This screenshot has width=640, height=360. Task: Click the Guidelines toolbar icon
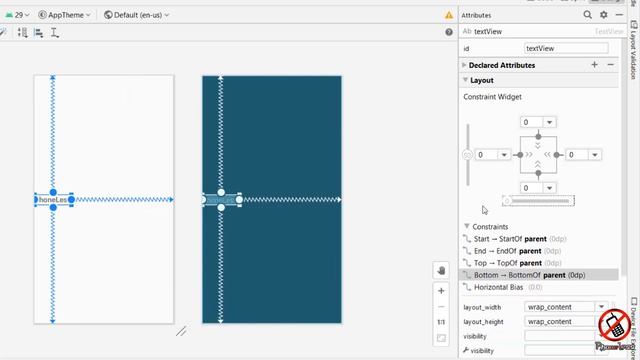[x=55, y=33]
